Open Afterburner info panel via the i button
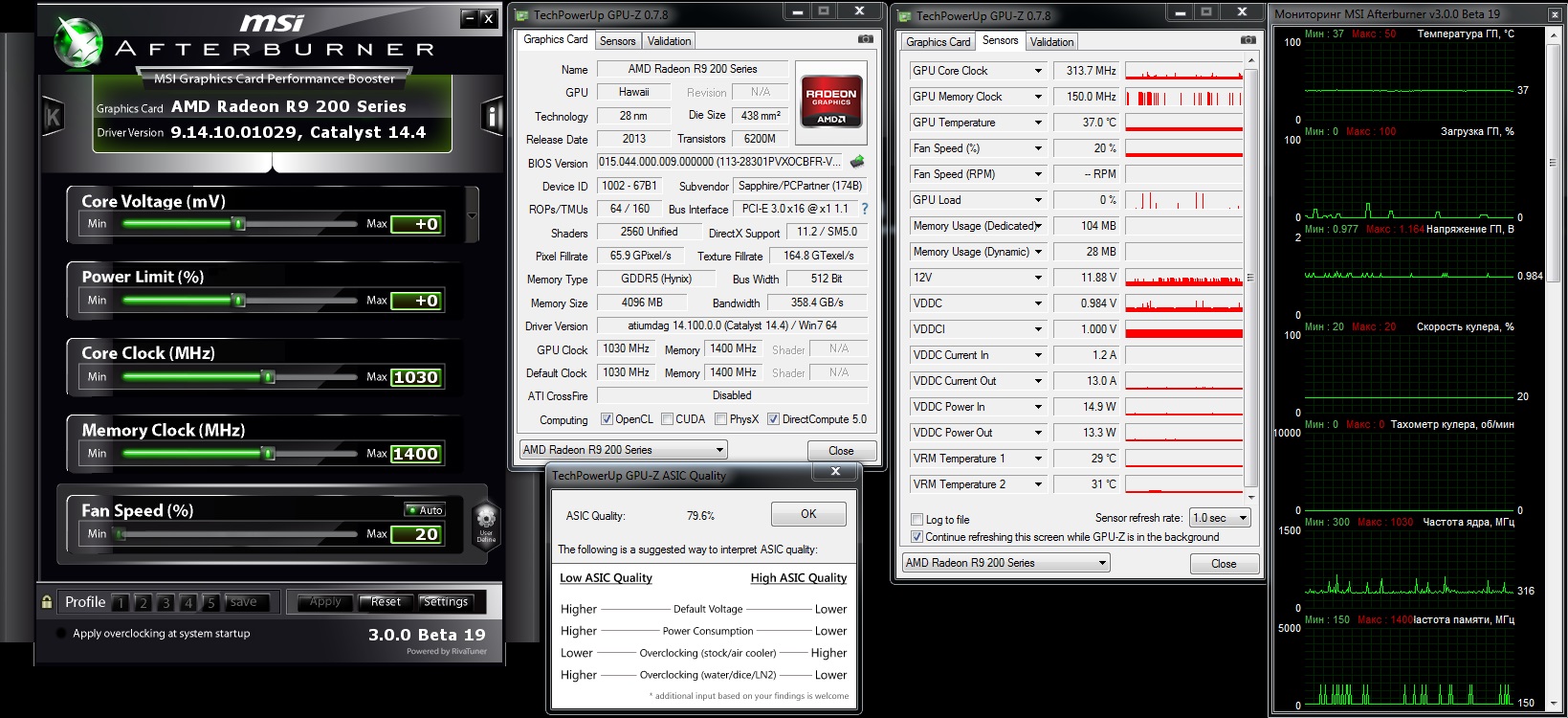Viewport: 1568px width, 718px height. point(492,117)
